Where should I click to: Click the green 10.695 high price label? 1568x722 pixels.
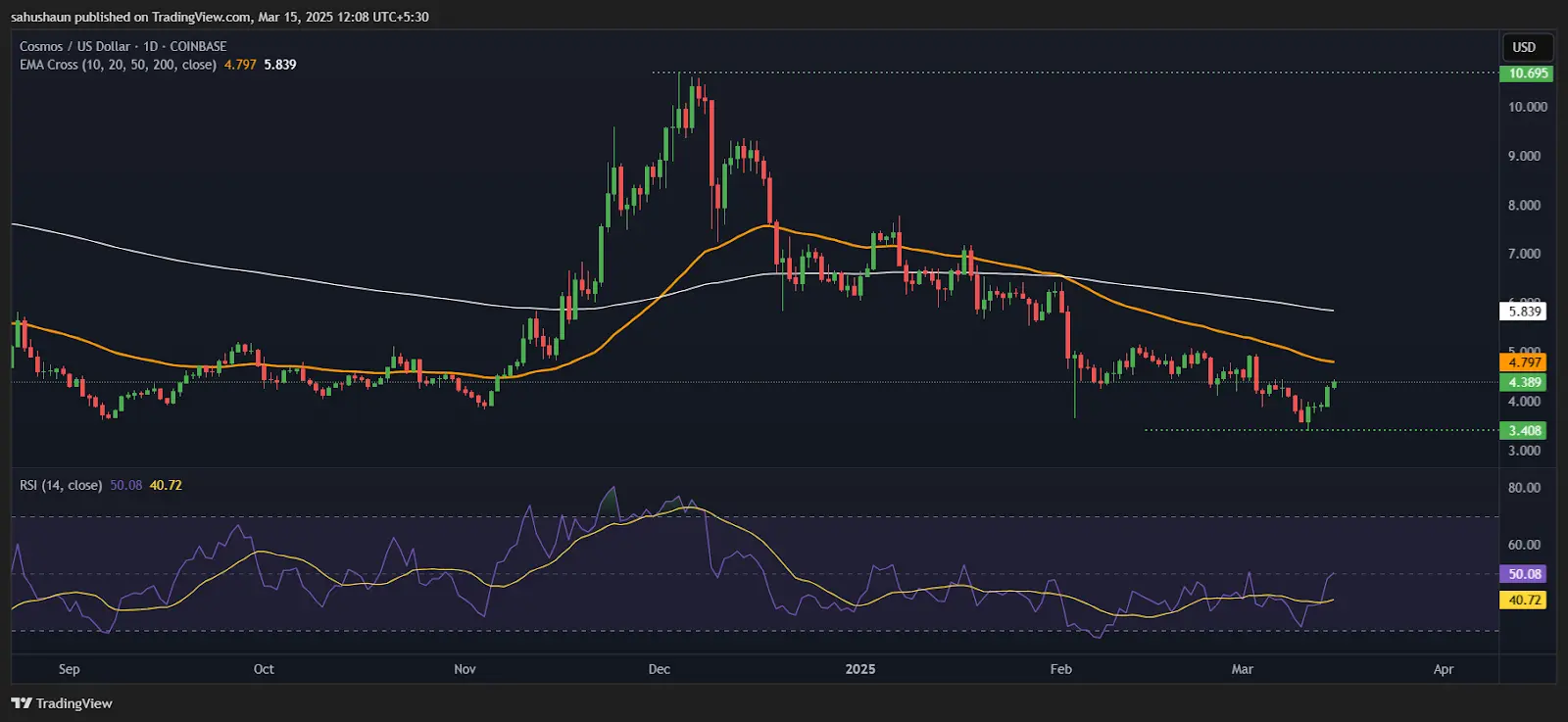pyautogui.click(x=1527, y=73)
